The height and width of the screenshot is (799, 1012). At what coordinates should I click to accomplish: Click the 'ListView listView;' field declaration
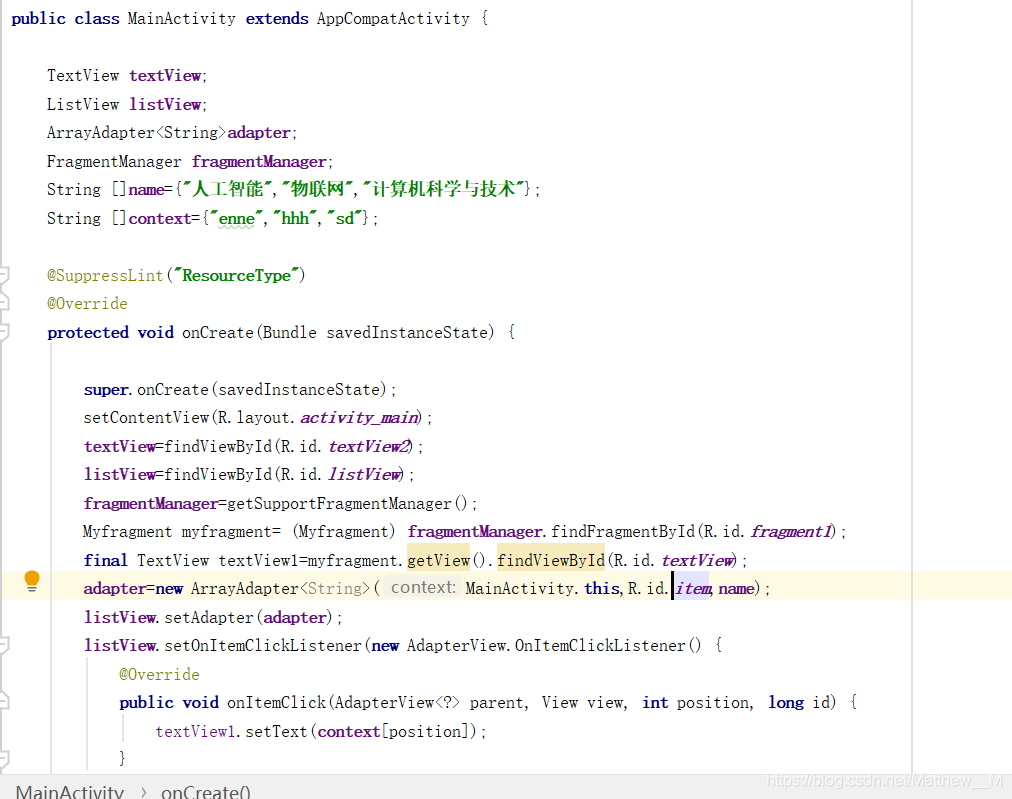[x=126, y=105]
